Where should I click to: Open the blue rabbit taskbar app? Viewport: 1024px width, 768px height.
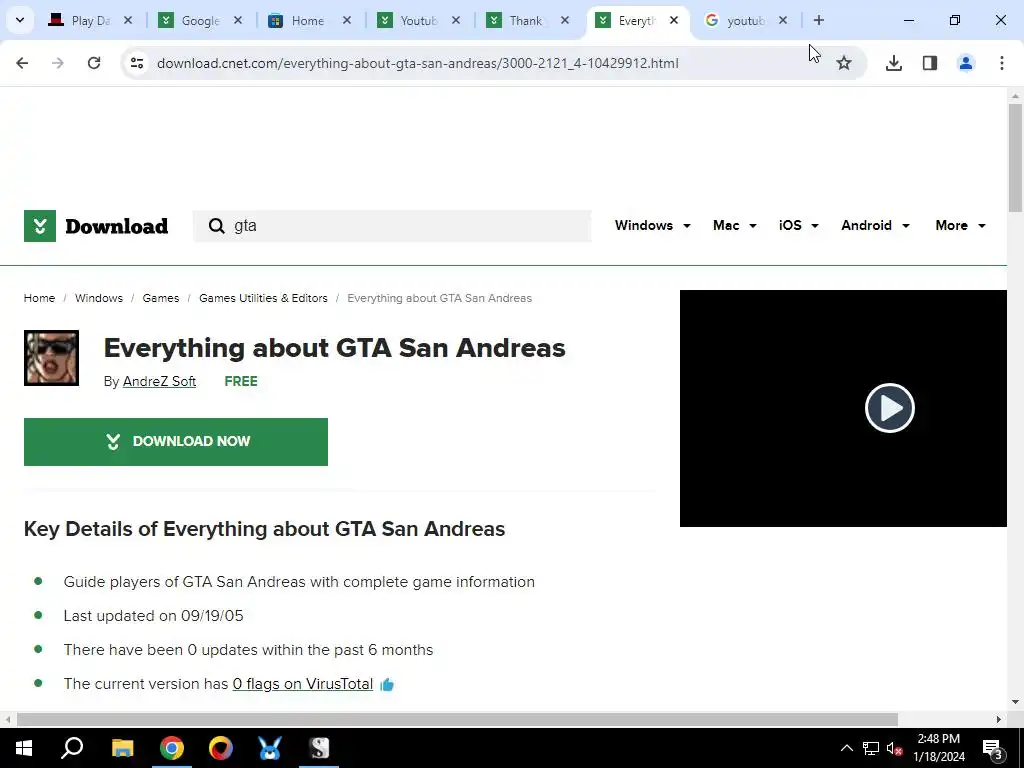(270, 748)
